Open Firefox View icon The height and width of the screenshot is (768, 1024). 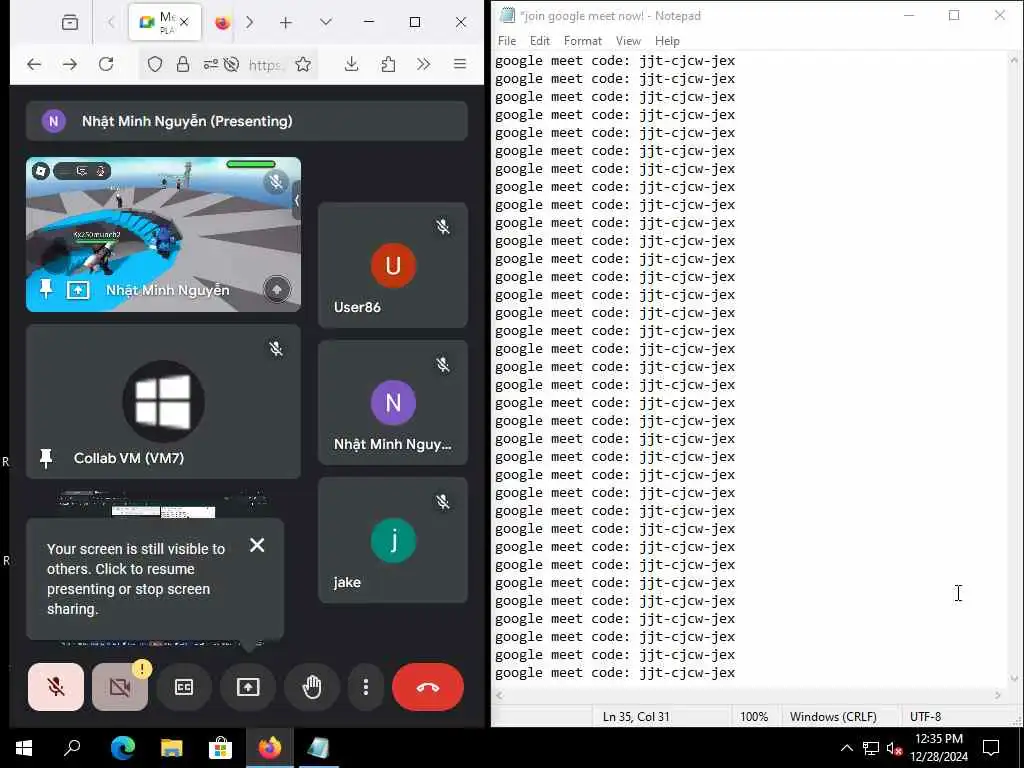pos(70,23)
